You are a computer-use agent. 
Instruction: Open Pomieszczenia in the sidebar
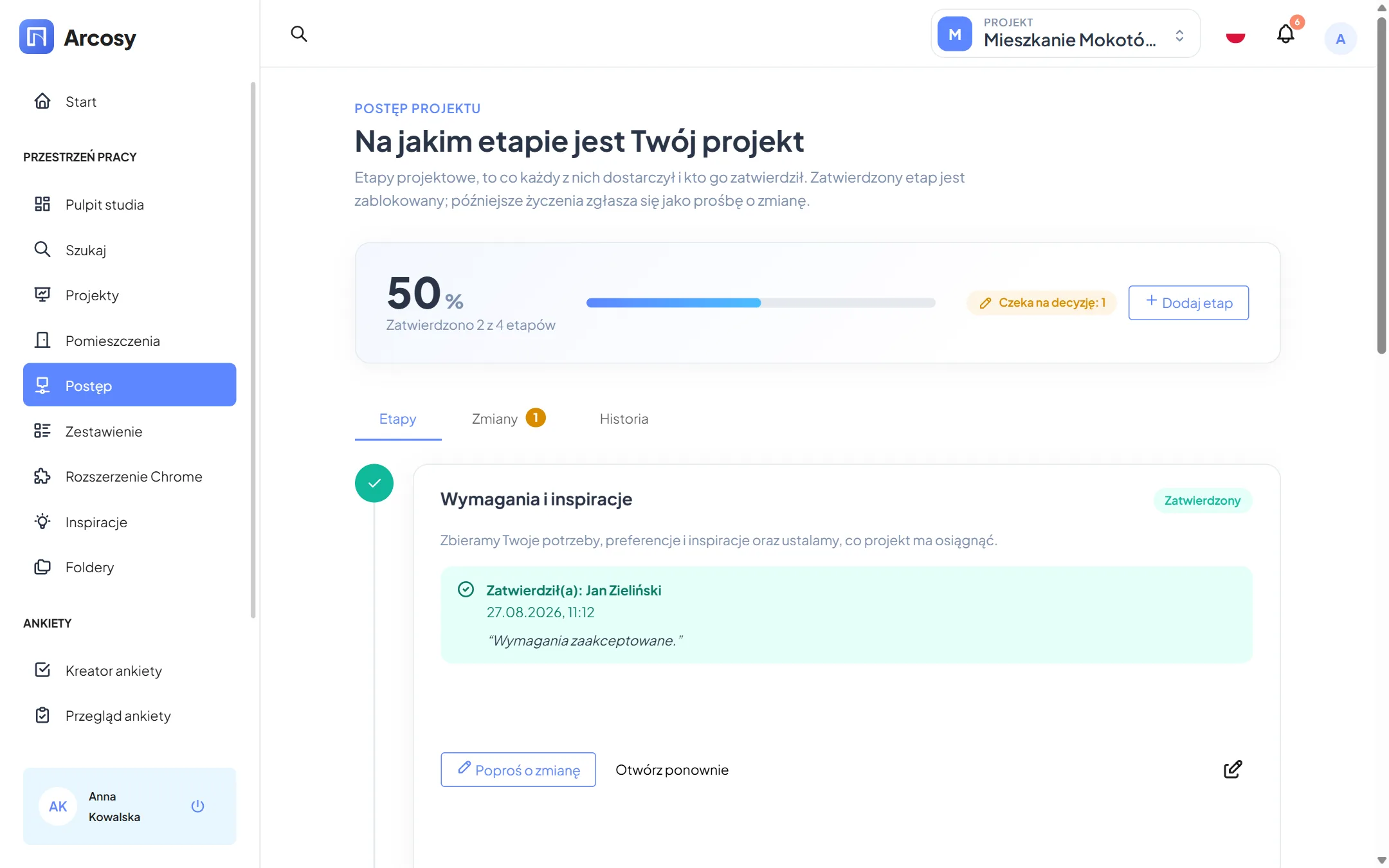[x=130, y=341]
